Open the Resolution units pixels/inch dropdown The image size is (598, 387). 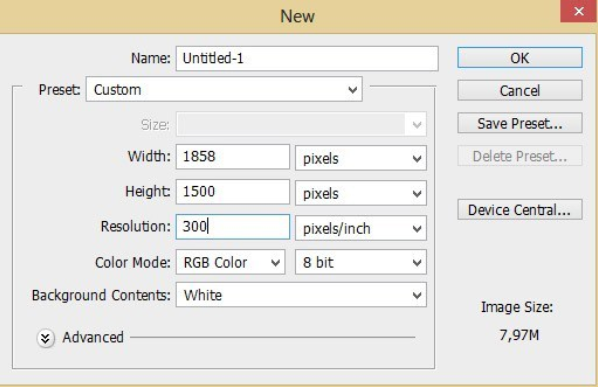coord(360,228)
